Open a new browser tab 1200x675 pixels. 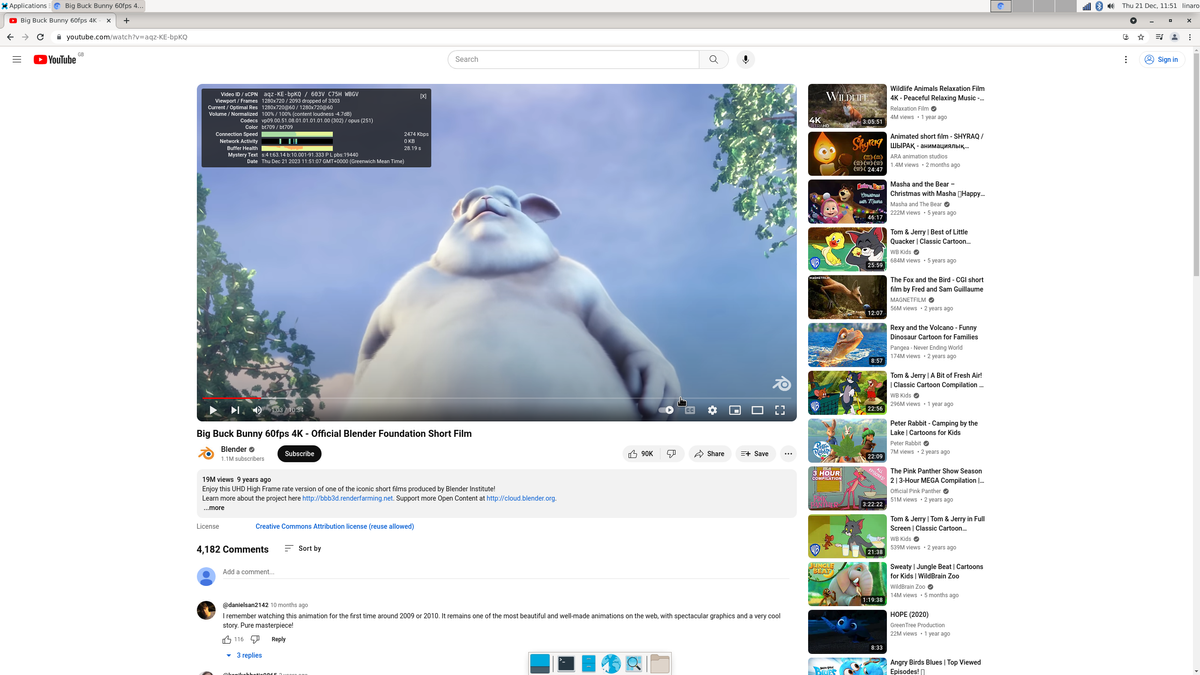[x=126, y=20]
